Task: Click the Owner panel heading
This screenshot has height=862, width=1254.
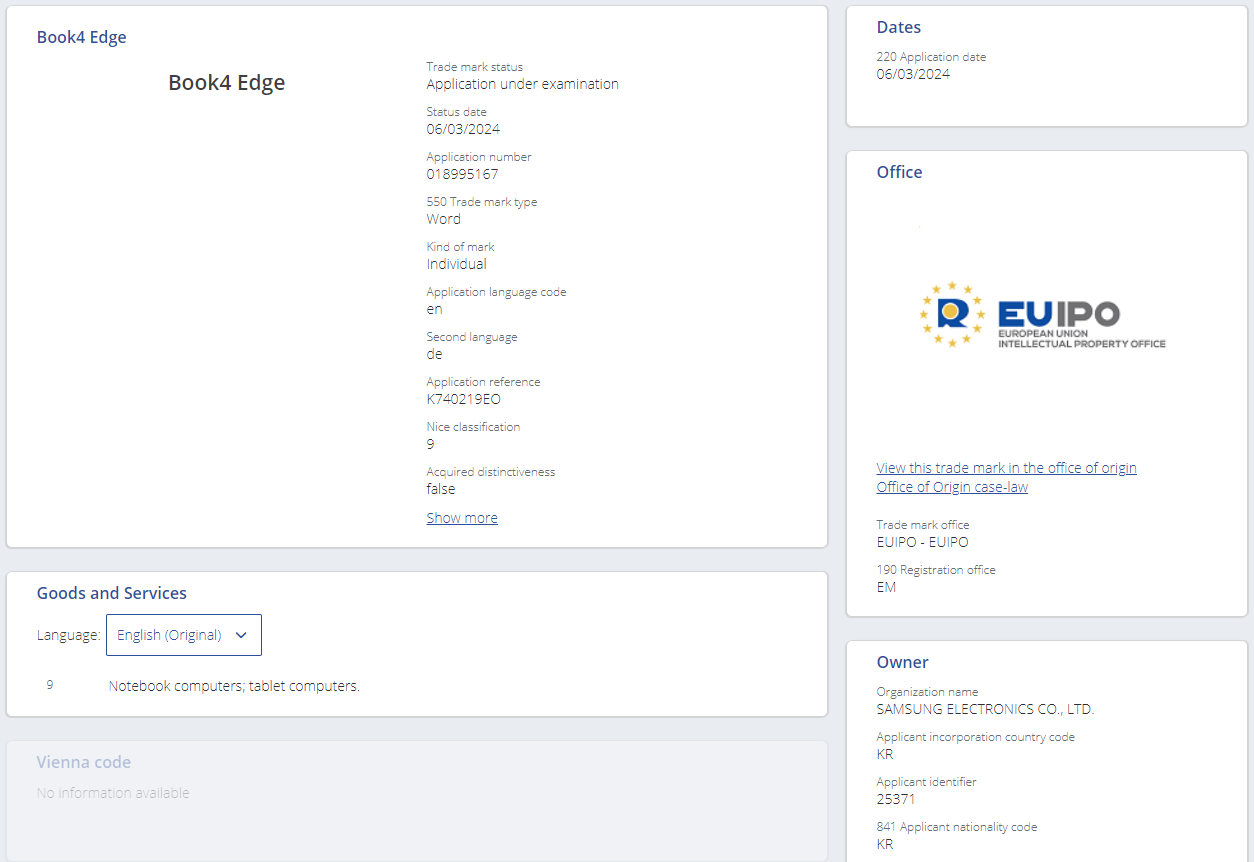Action: 902,662
